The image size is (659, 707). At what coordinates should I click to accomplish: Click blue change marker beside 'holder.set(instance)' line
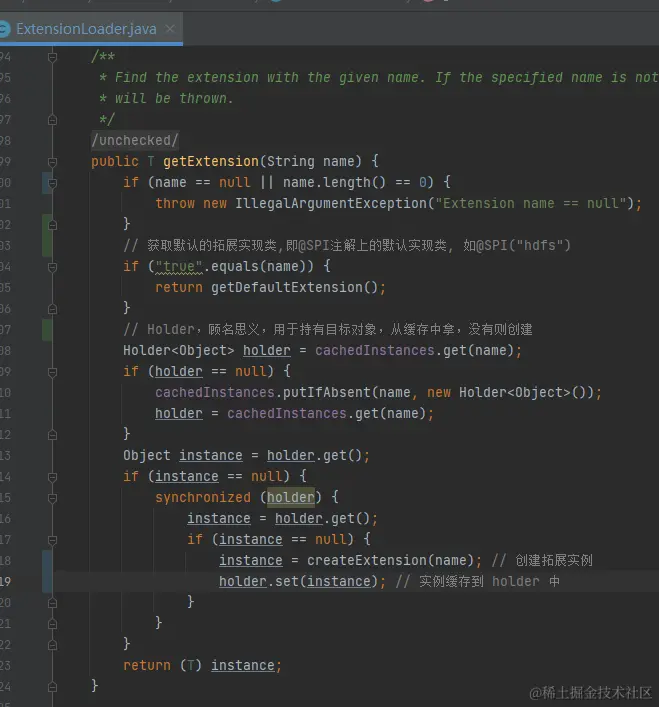tap(46, 571)
